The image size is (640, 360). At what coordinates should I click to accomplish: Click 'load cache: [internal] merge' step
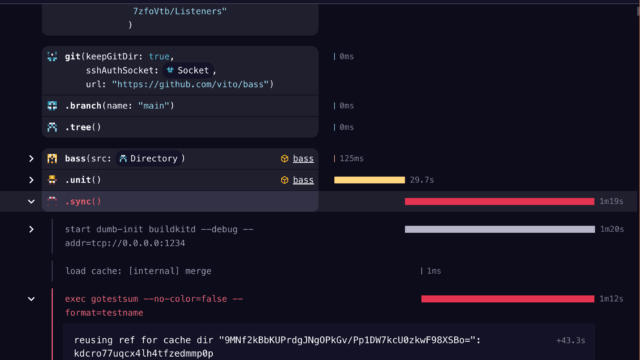coord(138,271)
